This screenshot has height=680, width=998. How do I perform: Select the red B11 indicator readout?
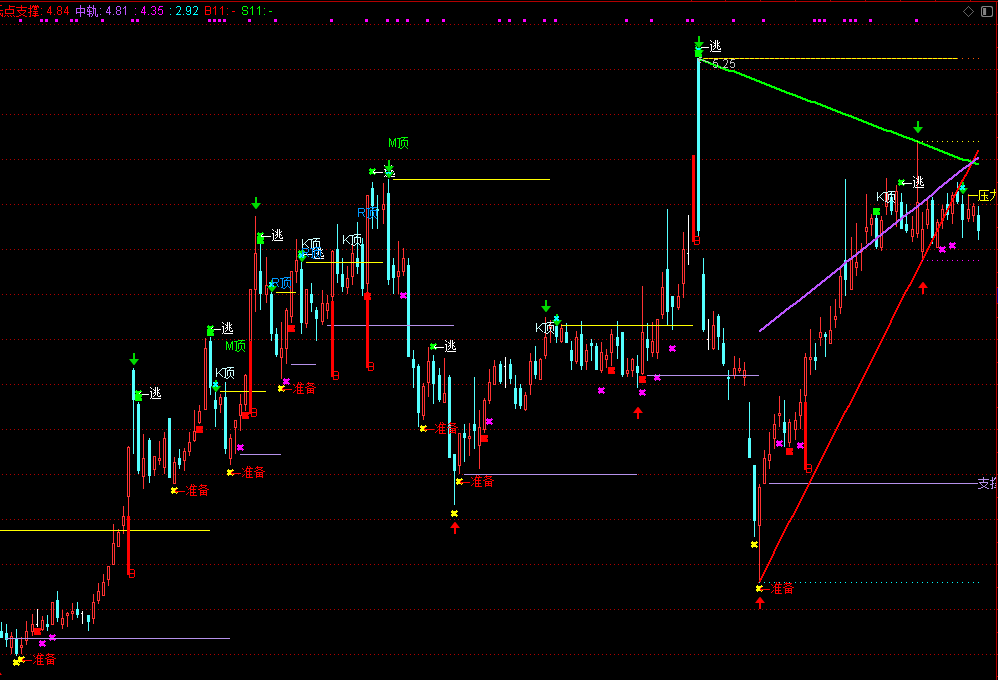pos(220,11)
